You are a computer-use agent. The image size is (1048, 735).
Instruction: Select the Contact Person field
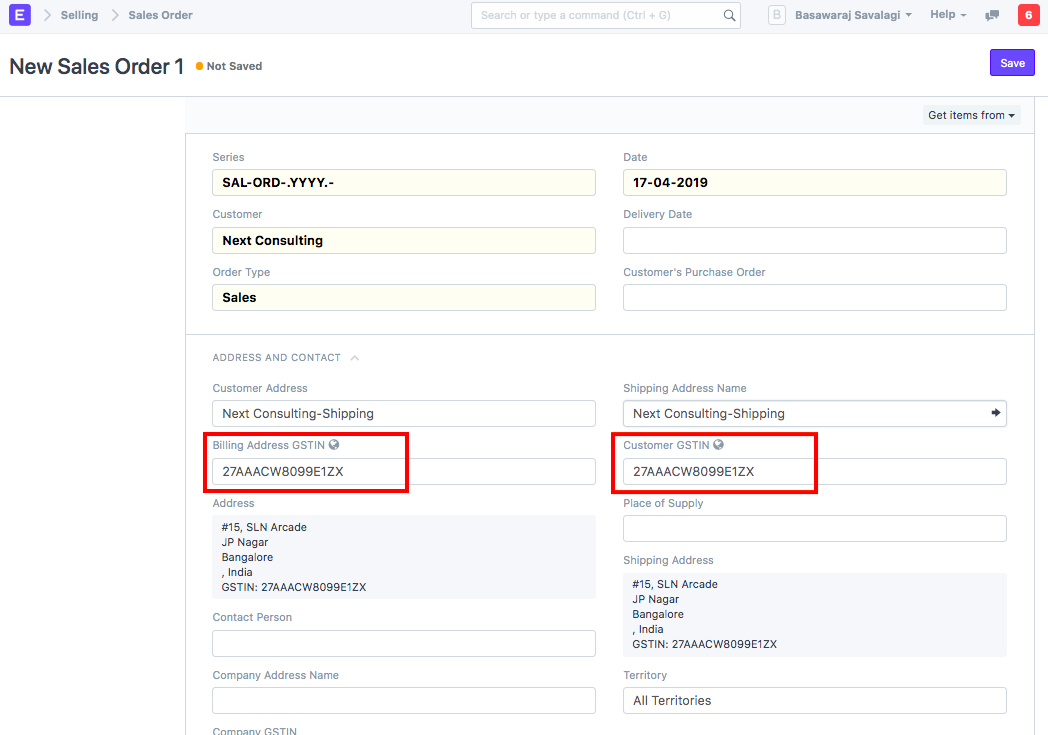(403, 643)
